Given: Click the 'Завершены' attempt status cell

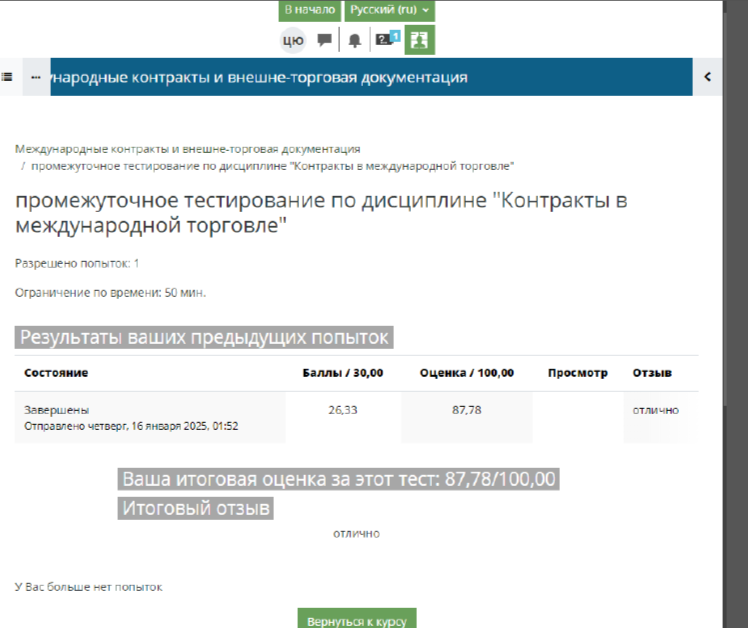Looking at the screenshot, I should coord(57,410).
